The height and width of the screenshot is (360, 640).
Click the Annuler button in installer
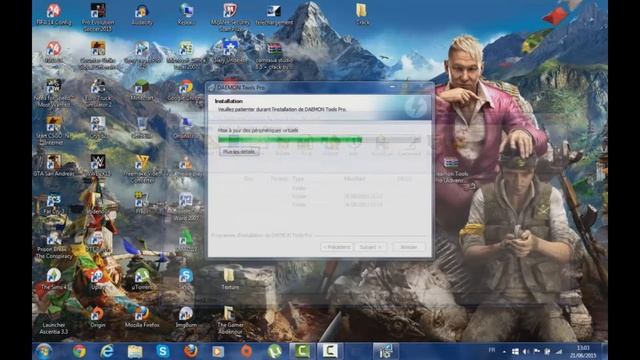point(409,247)
